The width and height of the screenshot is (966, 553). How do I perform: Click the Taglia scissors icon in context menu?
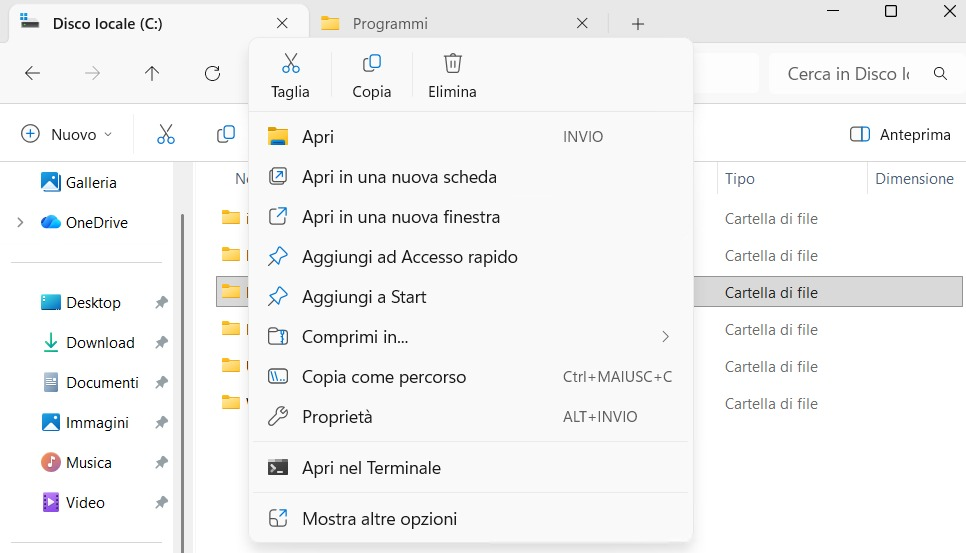pyautogui.click(x=290, y=64)
